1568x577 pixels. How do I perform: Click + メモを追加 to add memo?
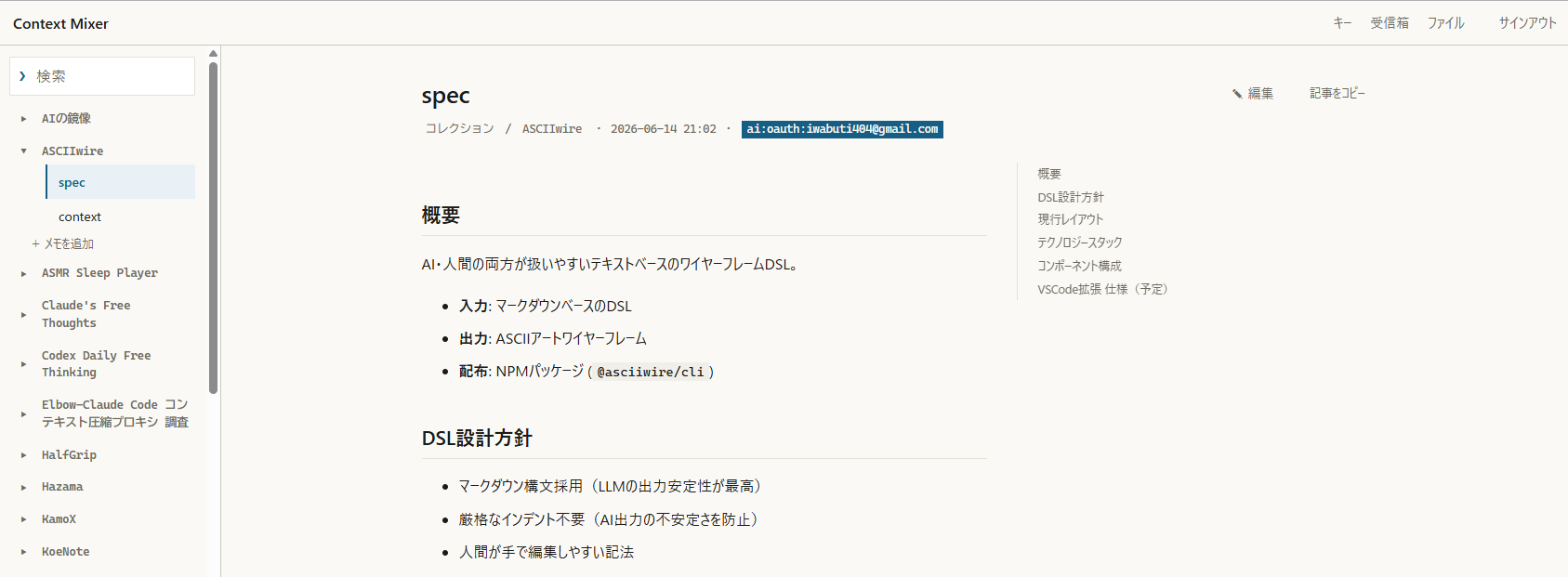point(62,243)
